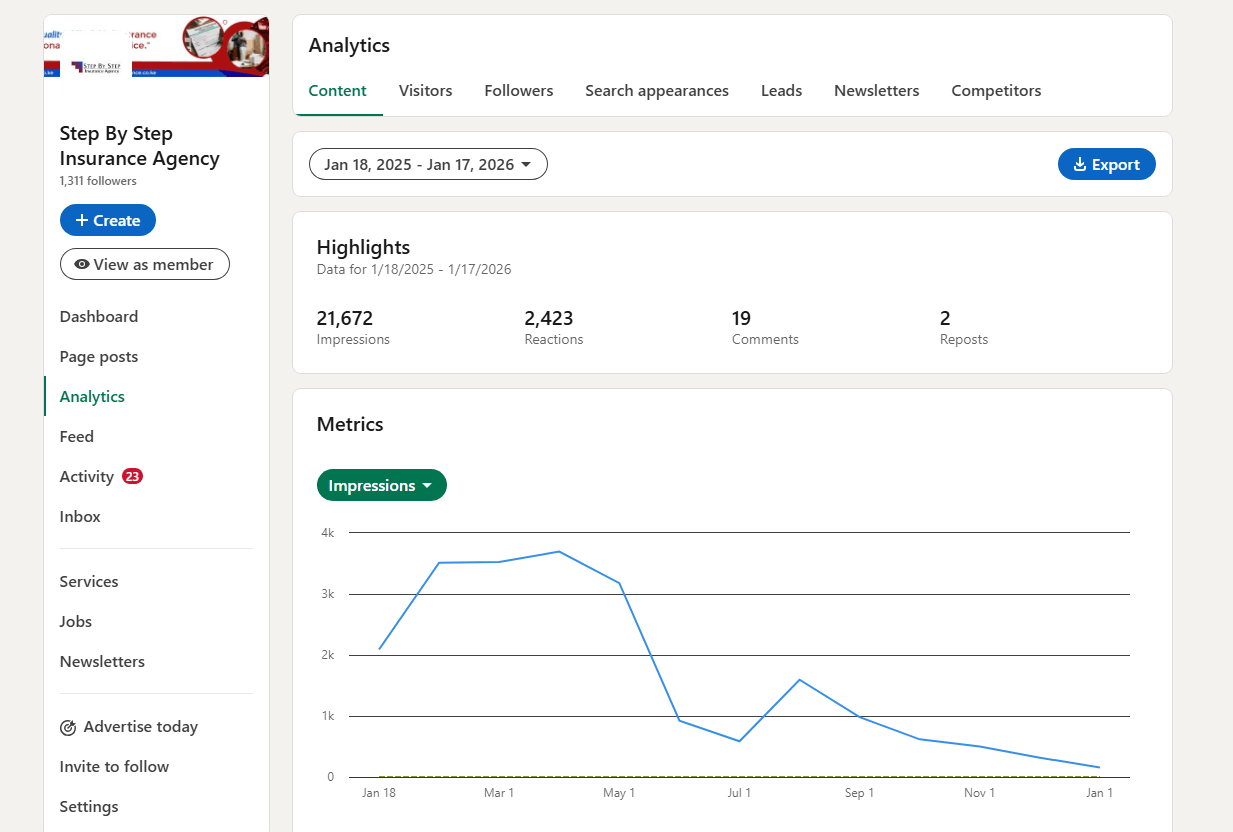Click the eye icon beside View as member

pos(81,264)
